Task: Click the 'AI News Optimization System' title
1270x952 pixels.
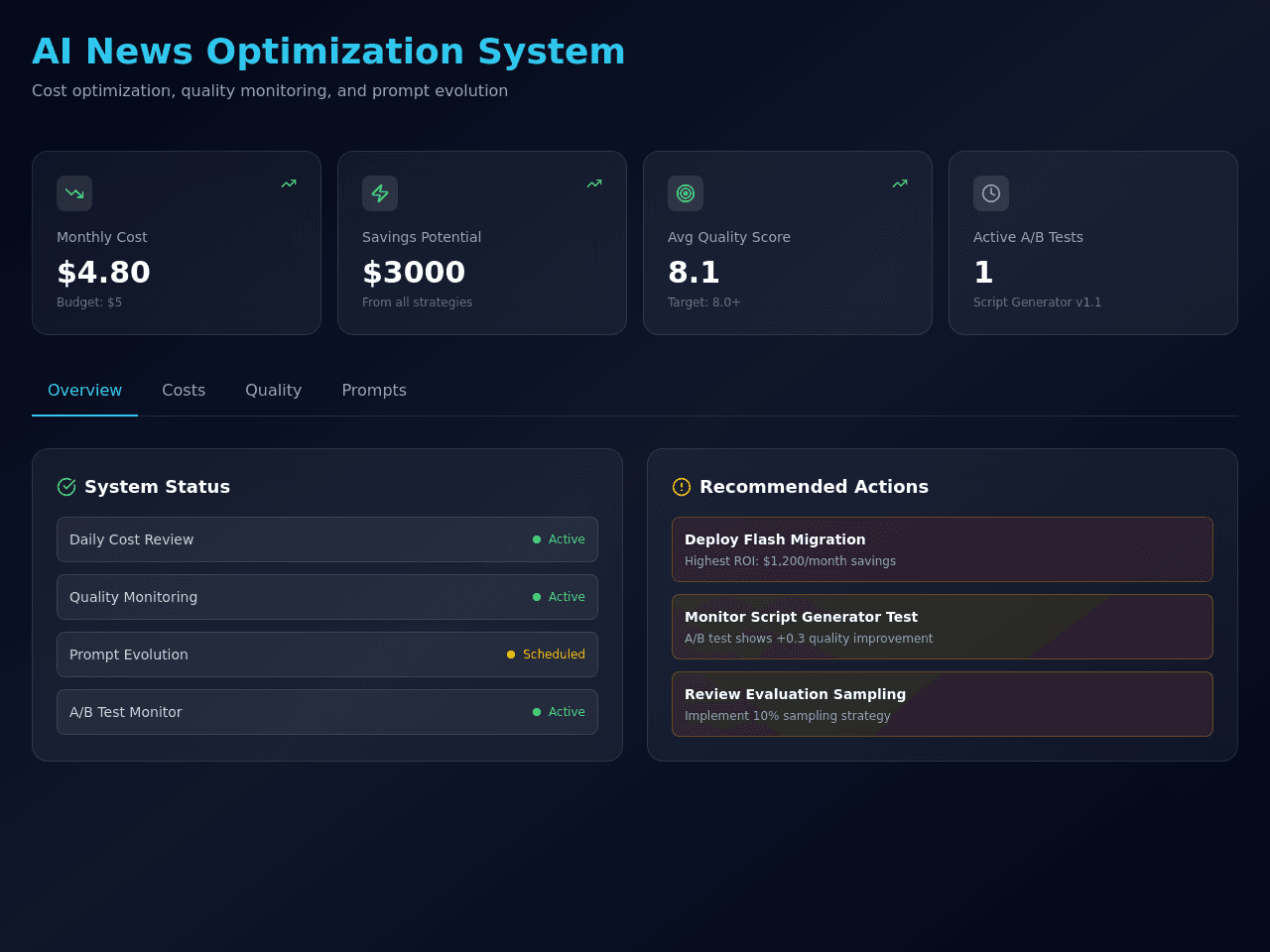Action: (x=328, y=52)
